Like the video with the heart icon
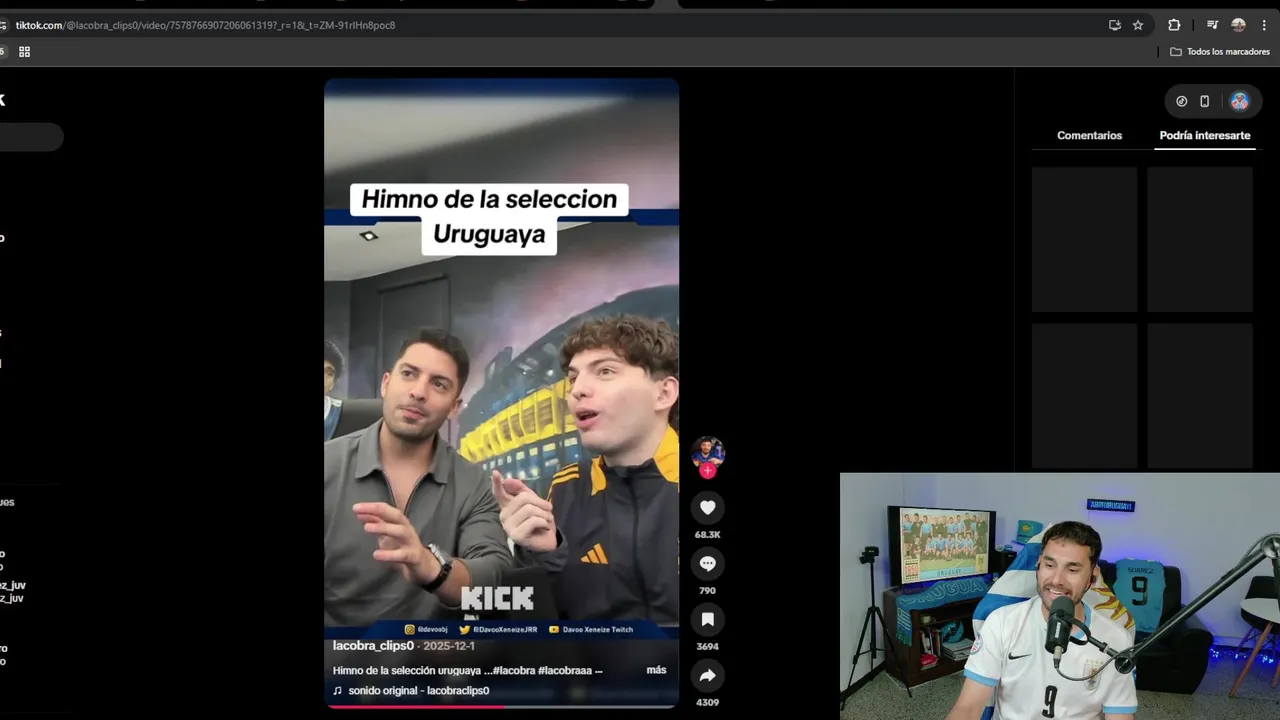 coord(707,508)
